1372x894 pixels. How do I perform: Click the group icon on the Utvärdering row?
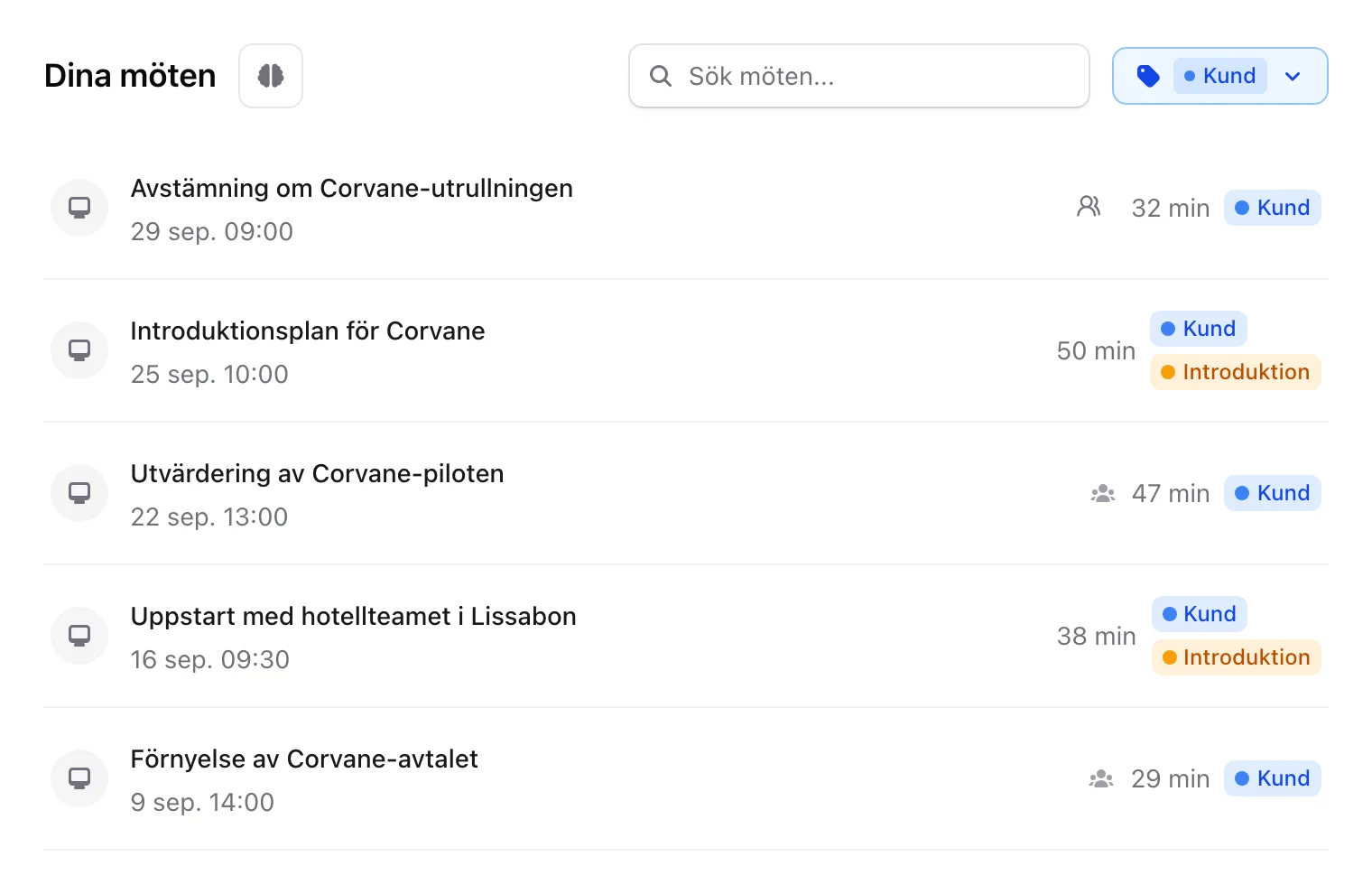1103,493
